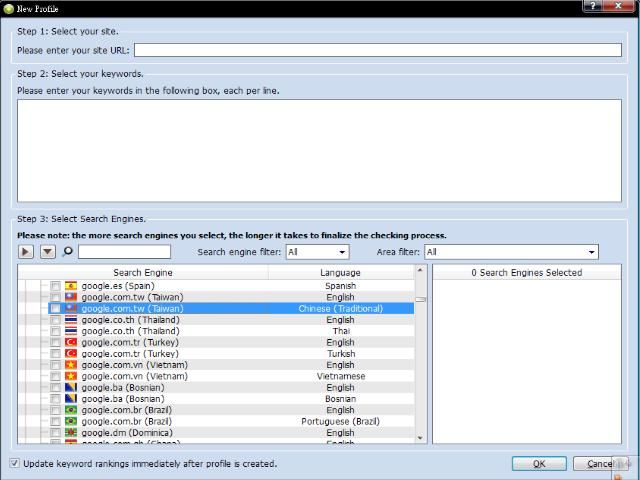The height and width of the screenshot is (480, 640).
Task: Sort by the Language column header
Action: [340, 272]
